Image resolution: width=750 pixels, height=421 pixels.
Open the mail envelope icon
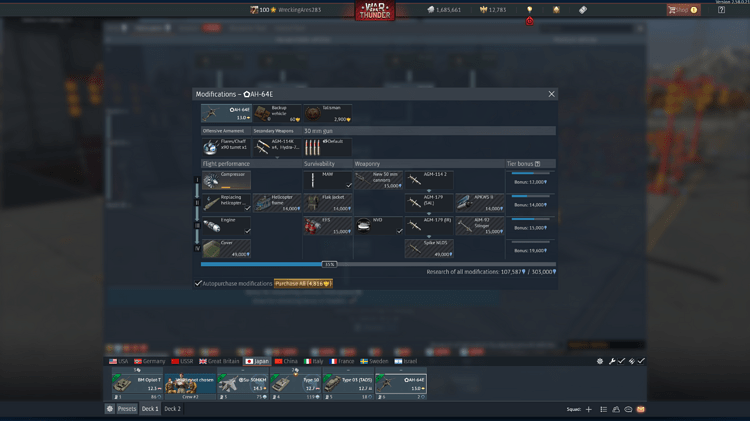coord(640,410)
